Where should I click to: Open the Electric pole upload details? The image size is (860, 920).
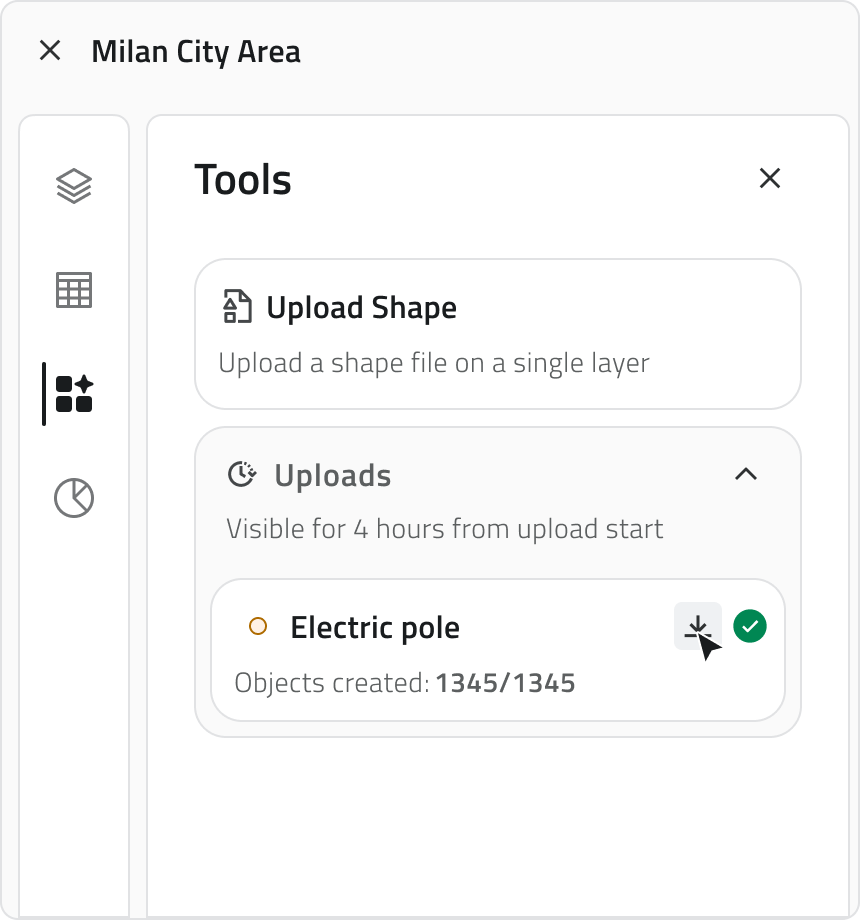point(497,650)
